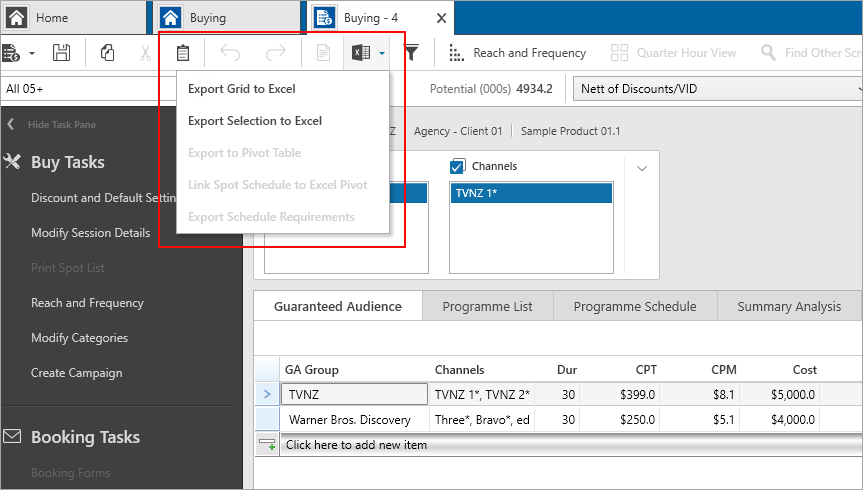Screen dimensions: 863x490
Task: Open Discount and Default Settings task
Action: (103, 198)
